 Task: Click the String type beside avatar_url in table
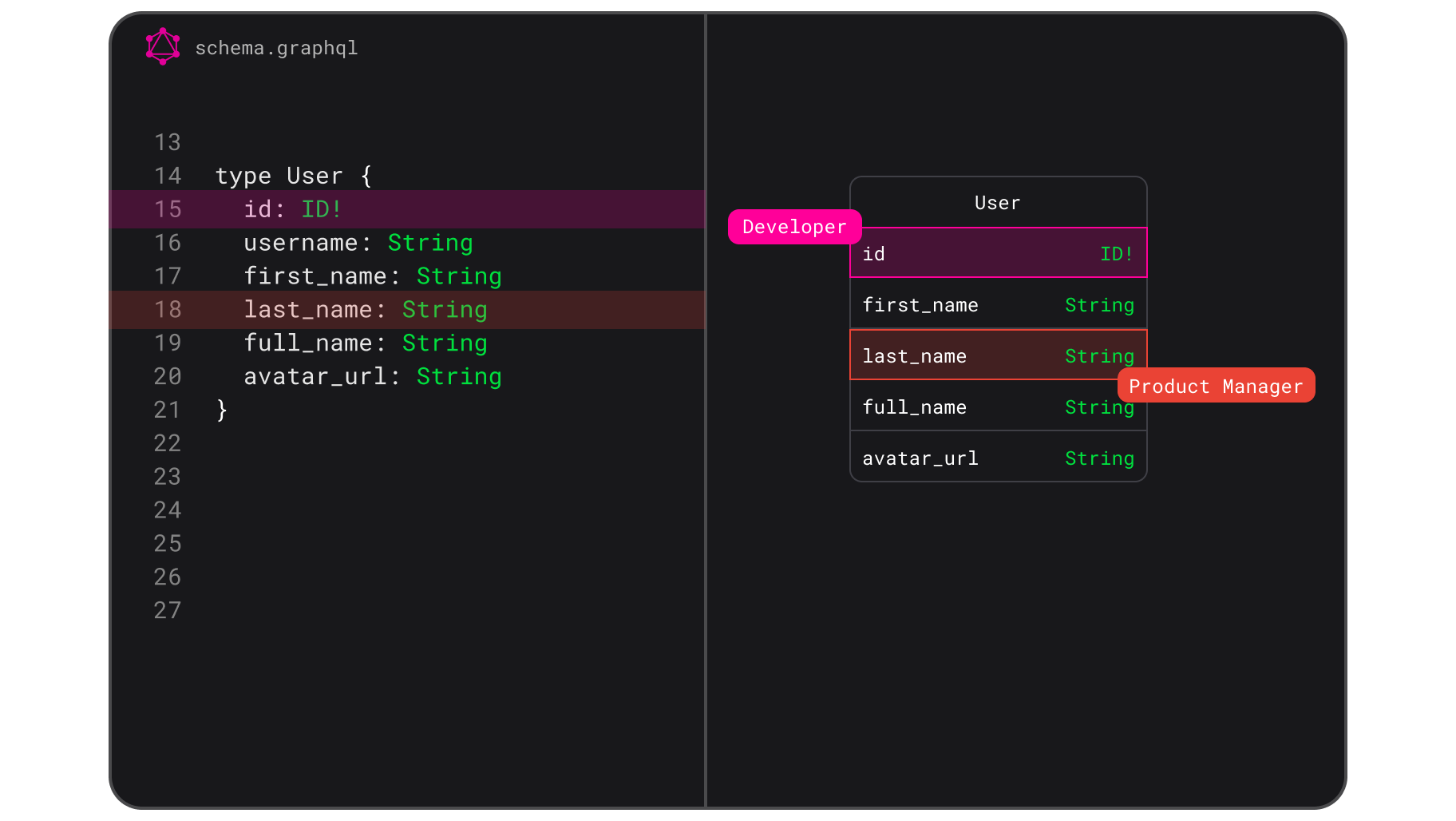point(1099,458)
